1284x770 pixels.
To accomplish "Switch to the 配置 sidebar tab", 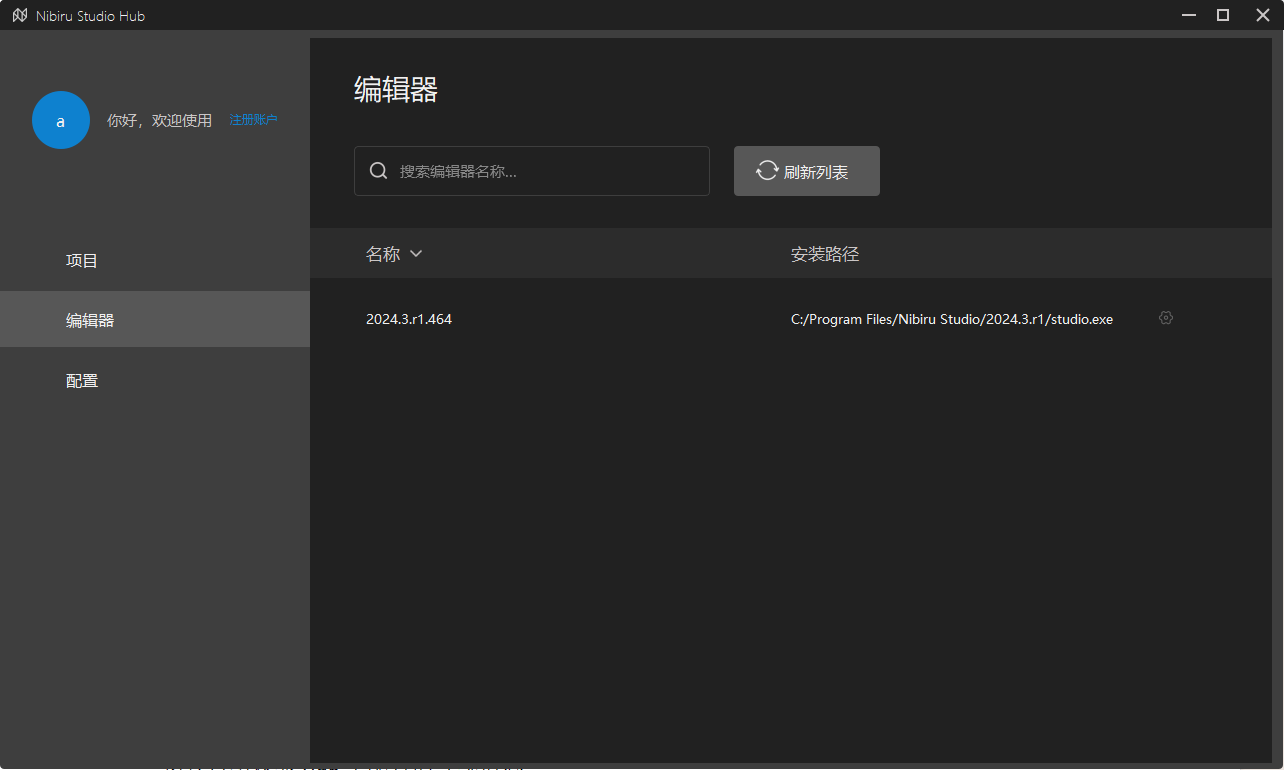I will point(82,381).
